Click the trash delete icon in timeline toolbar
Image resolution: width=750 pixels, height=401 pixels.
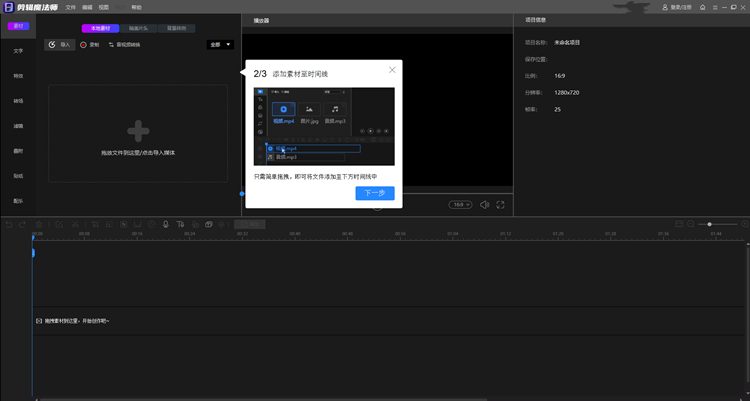(x=39, y=224)
